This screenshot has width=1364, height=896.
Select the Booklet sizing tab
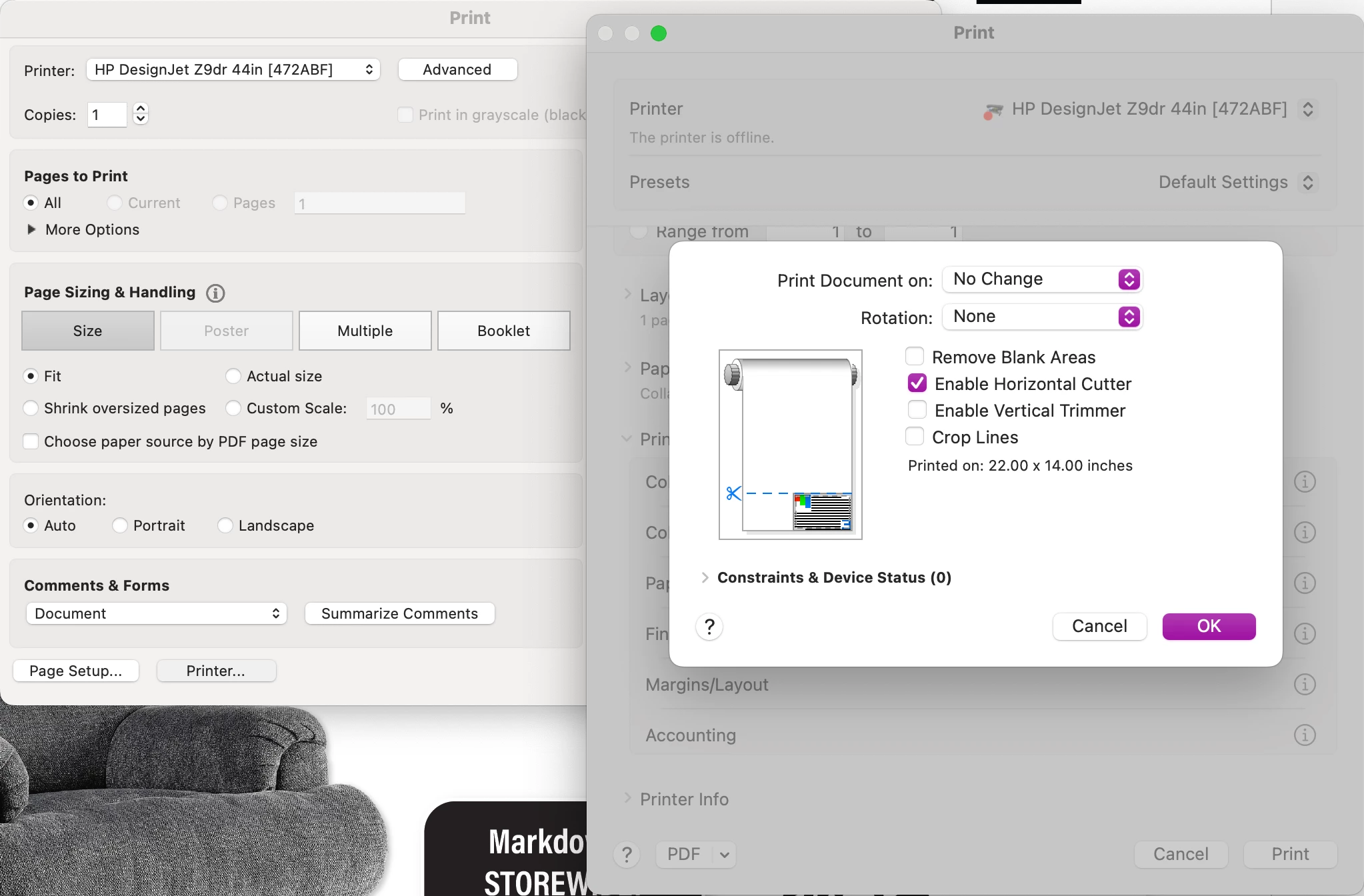[503, 331]
